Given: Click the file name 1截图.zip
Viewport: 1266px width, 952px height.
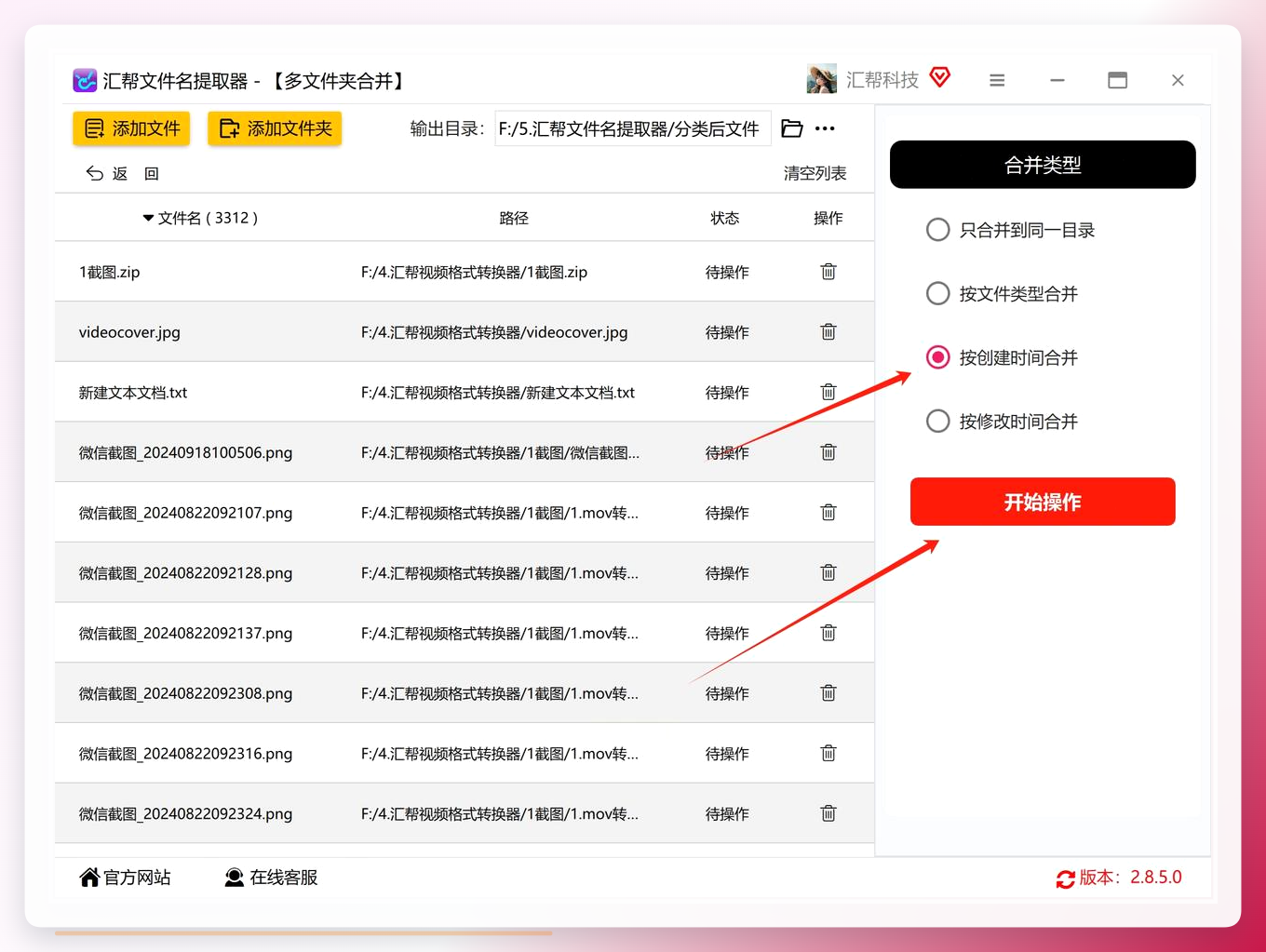Looking at the screenshot, I should 110,272.
